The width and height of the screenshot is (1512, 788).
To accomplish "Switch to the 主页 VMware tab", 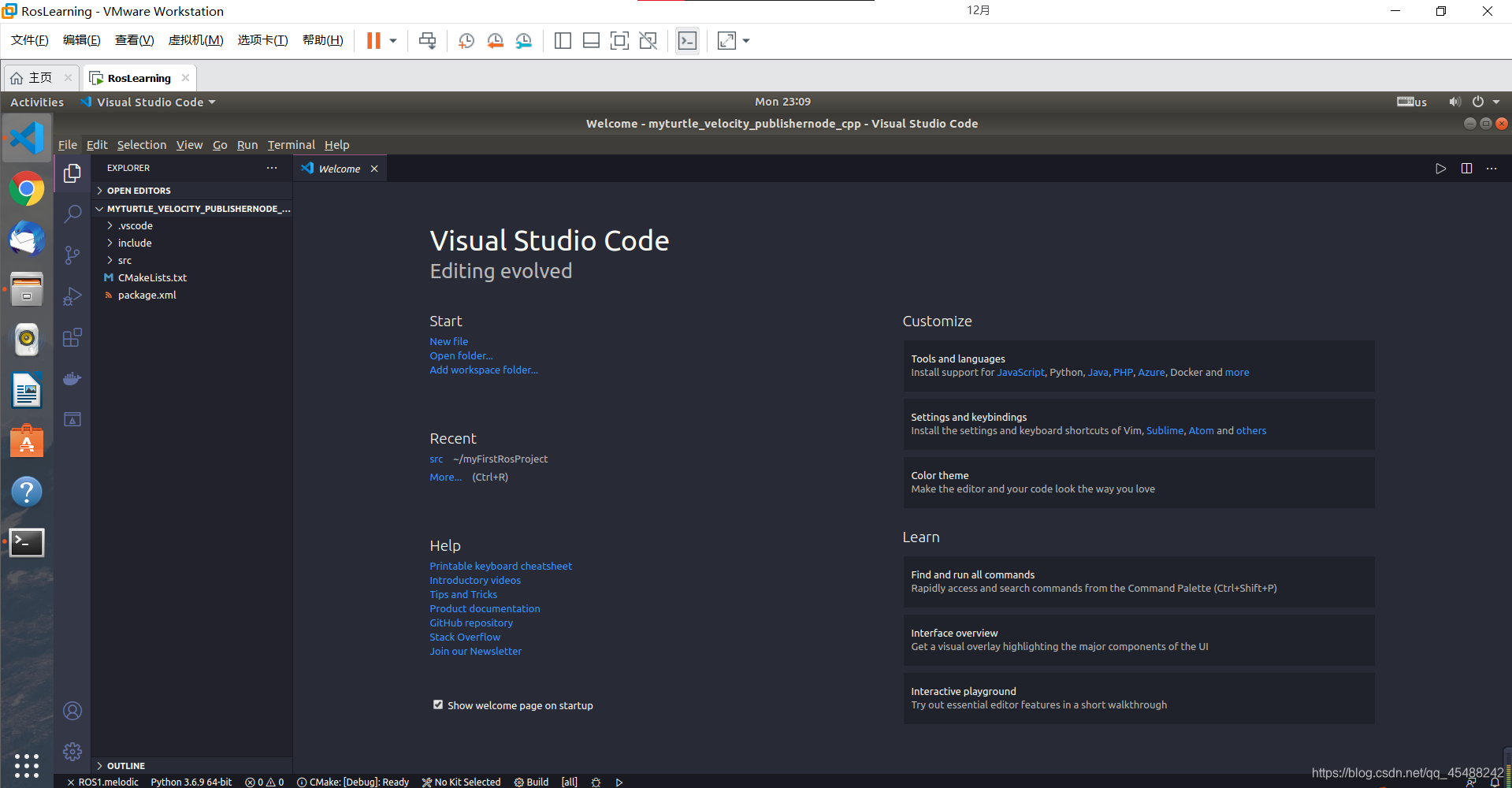I will [41, 78].
